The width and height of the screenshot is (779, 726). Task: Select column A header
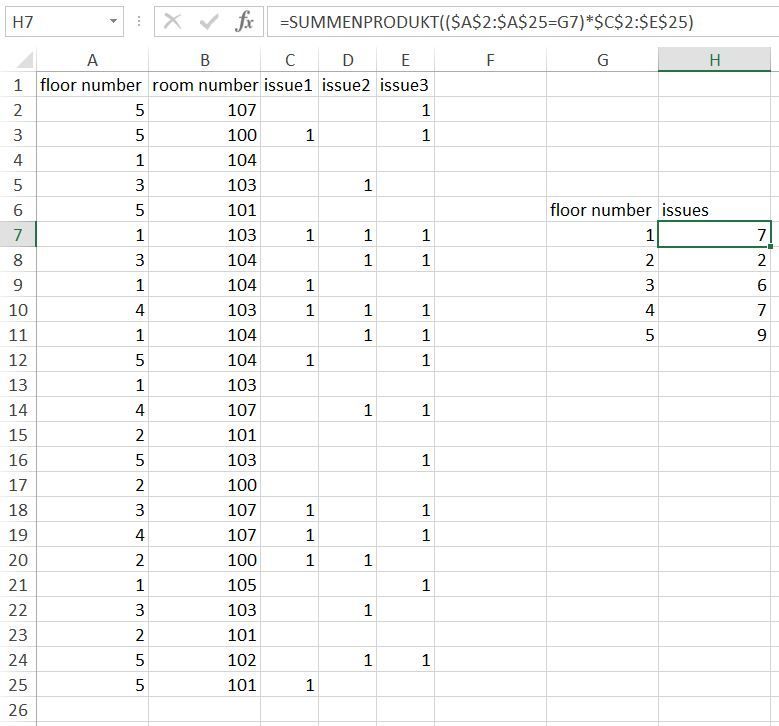click(92, 60)
